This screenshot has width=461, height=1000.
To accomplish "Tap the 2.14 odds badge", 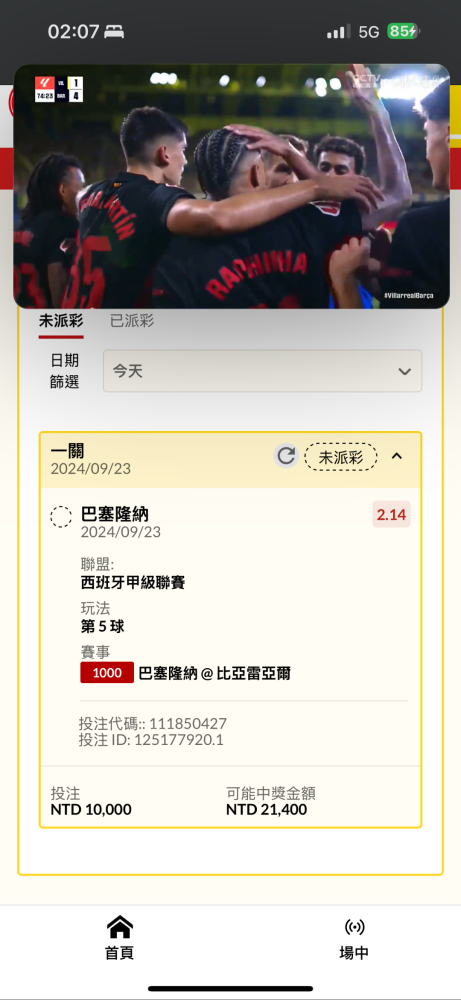I will (x=391, y=515).
